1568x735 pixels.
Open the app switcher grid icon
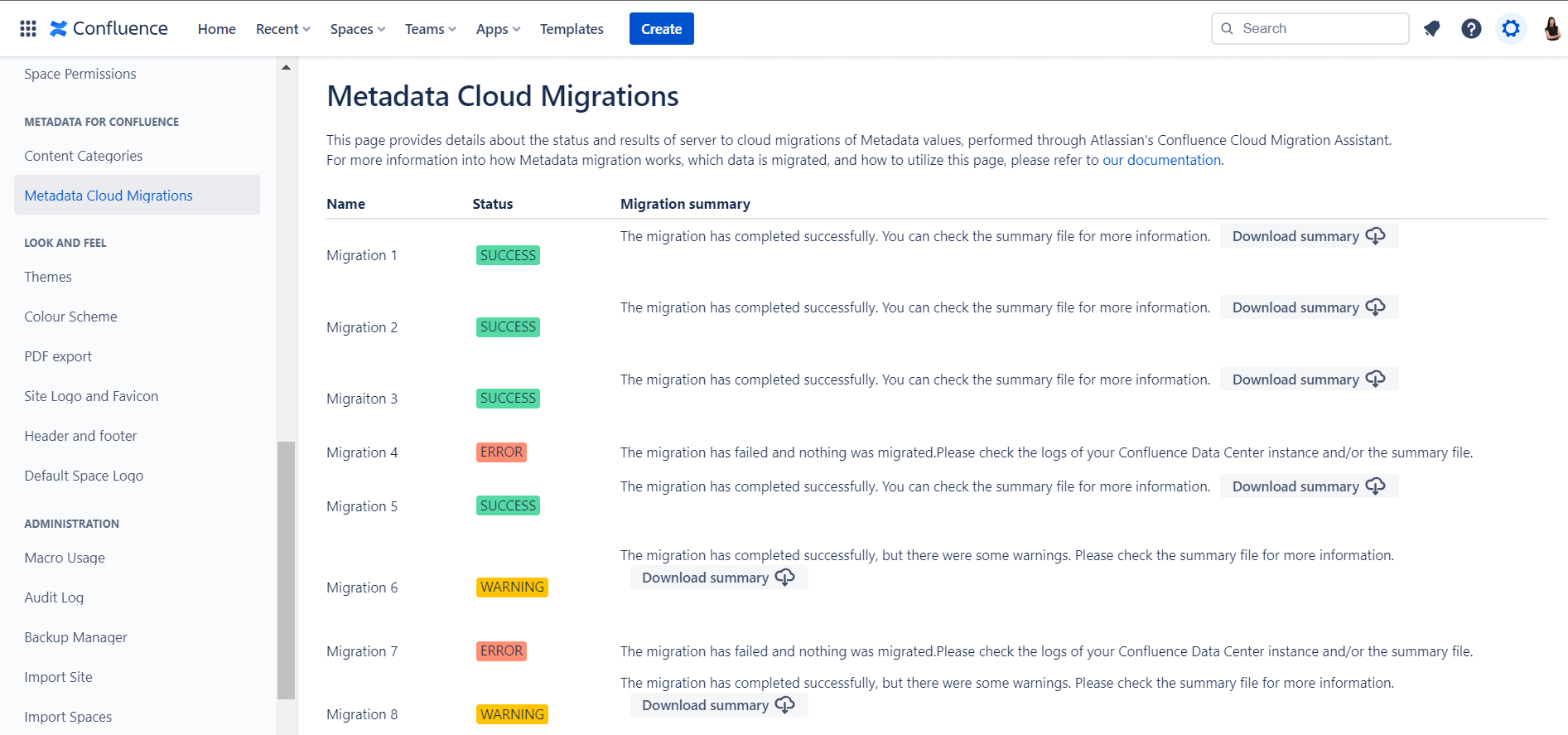coord(28,29)
